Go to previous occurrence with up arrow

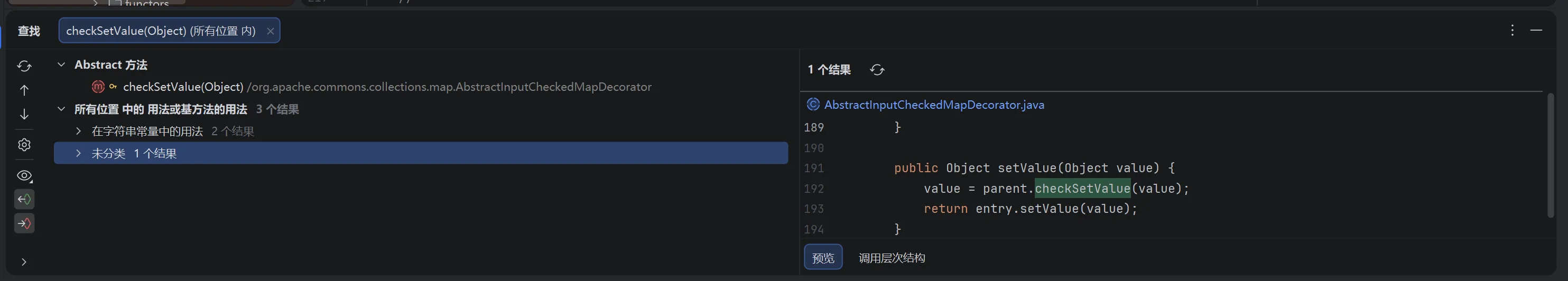24,90
